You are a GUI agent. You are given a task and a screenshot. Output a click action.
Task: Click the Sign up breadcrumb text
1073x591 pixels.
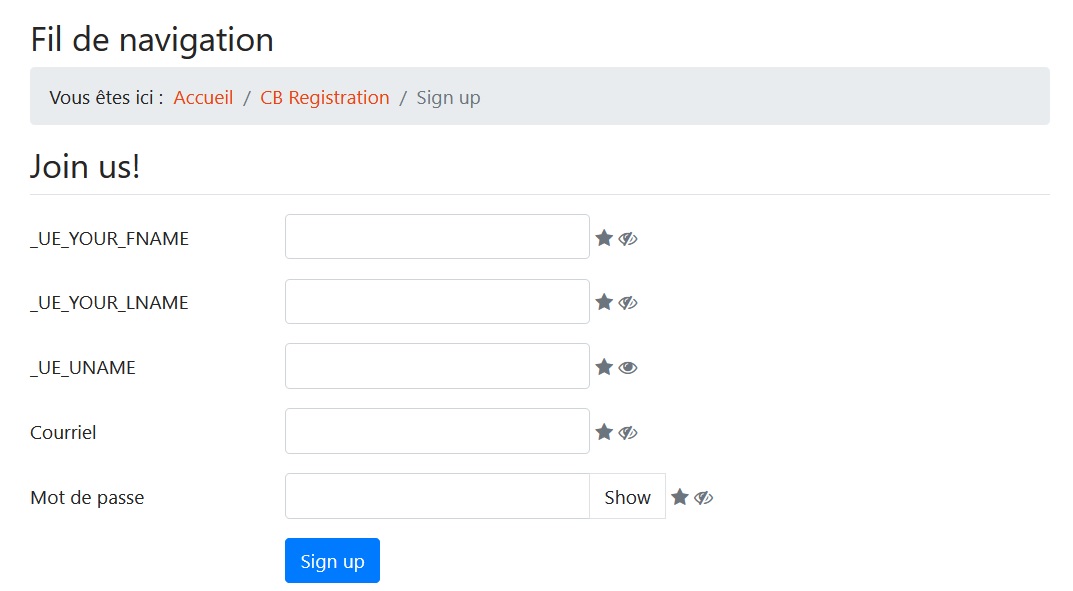pyautogui.click(x=448, y=98)
